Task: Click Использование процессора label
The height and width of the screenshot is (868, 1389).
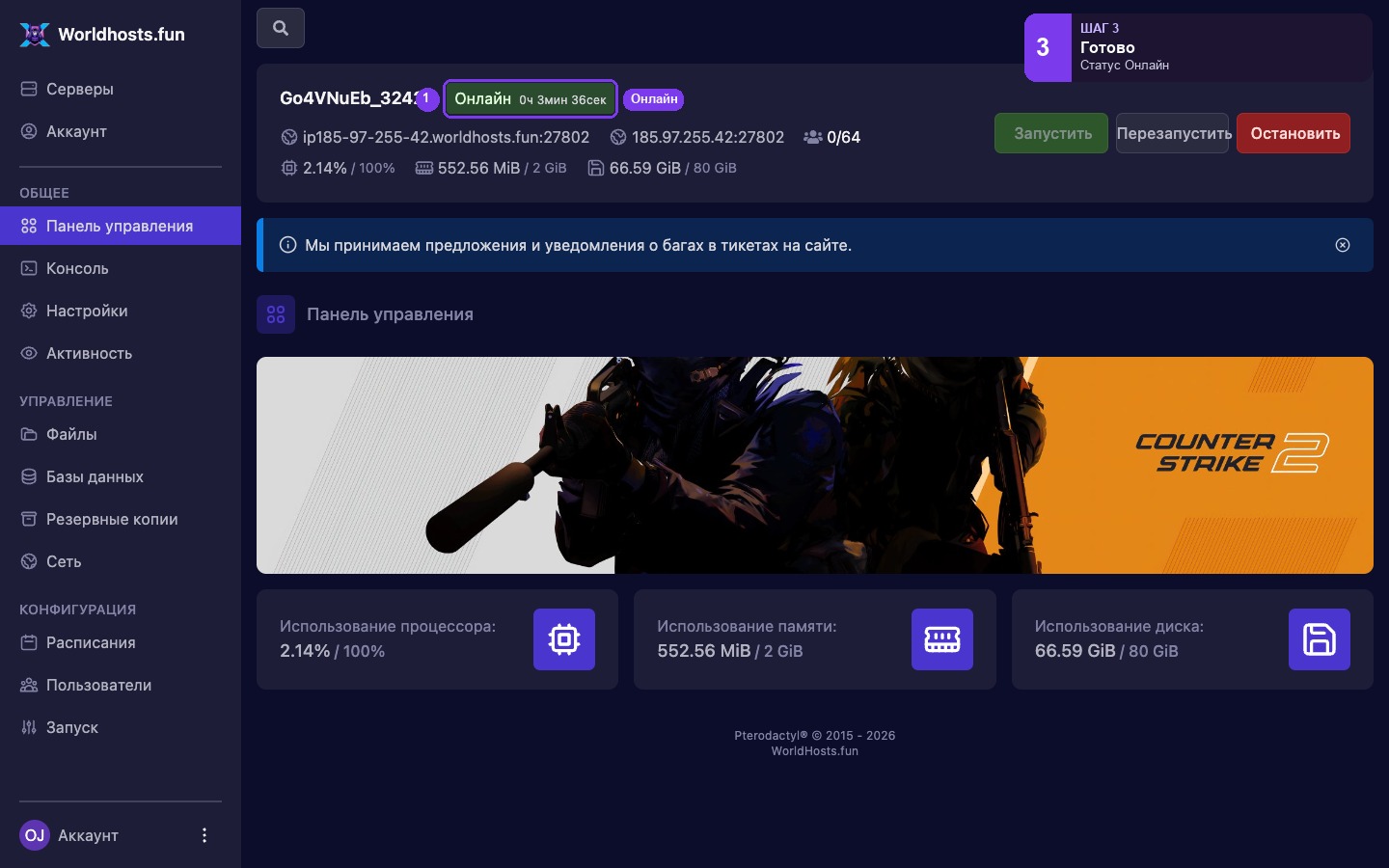Action: point(388,626)
